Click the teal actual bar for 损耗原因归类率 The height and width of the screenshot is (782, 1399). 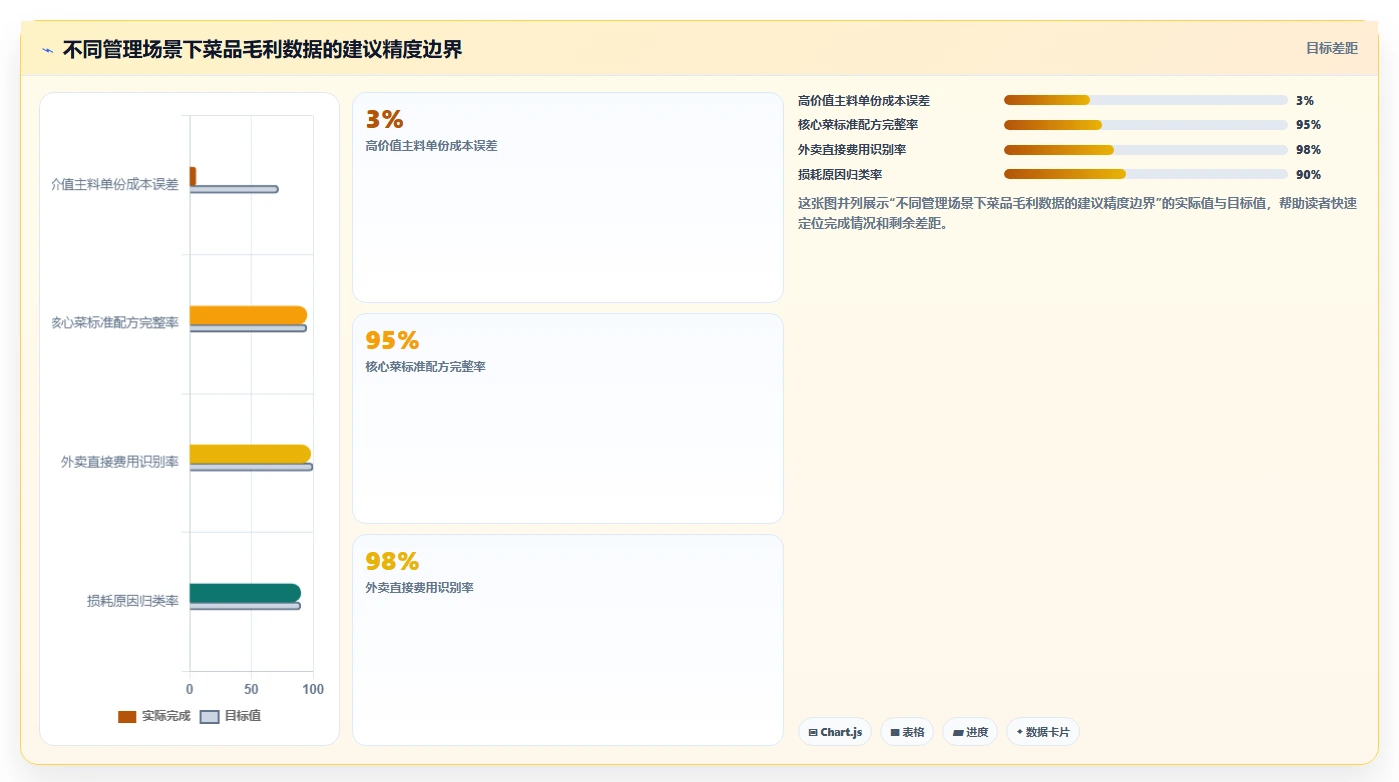pyautogui.click(x=245, y=593)
